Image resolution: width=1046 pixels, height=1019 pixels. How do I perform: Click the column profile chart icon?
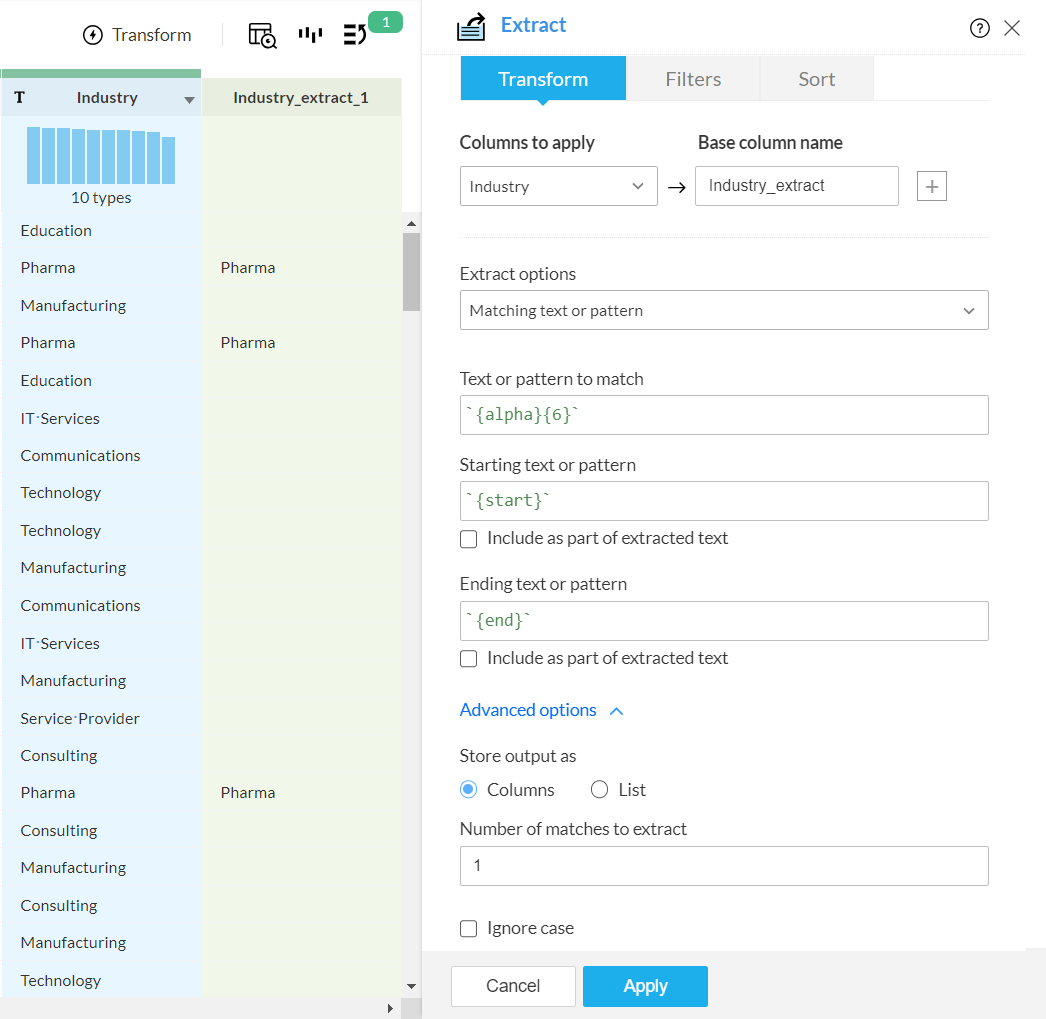[x=310, y=35]
